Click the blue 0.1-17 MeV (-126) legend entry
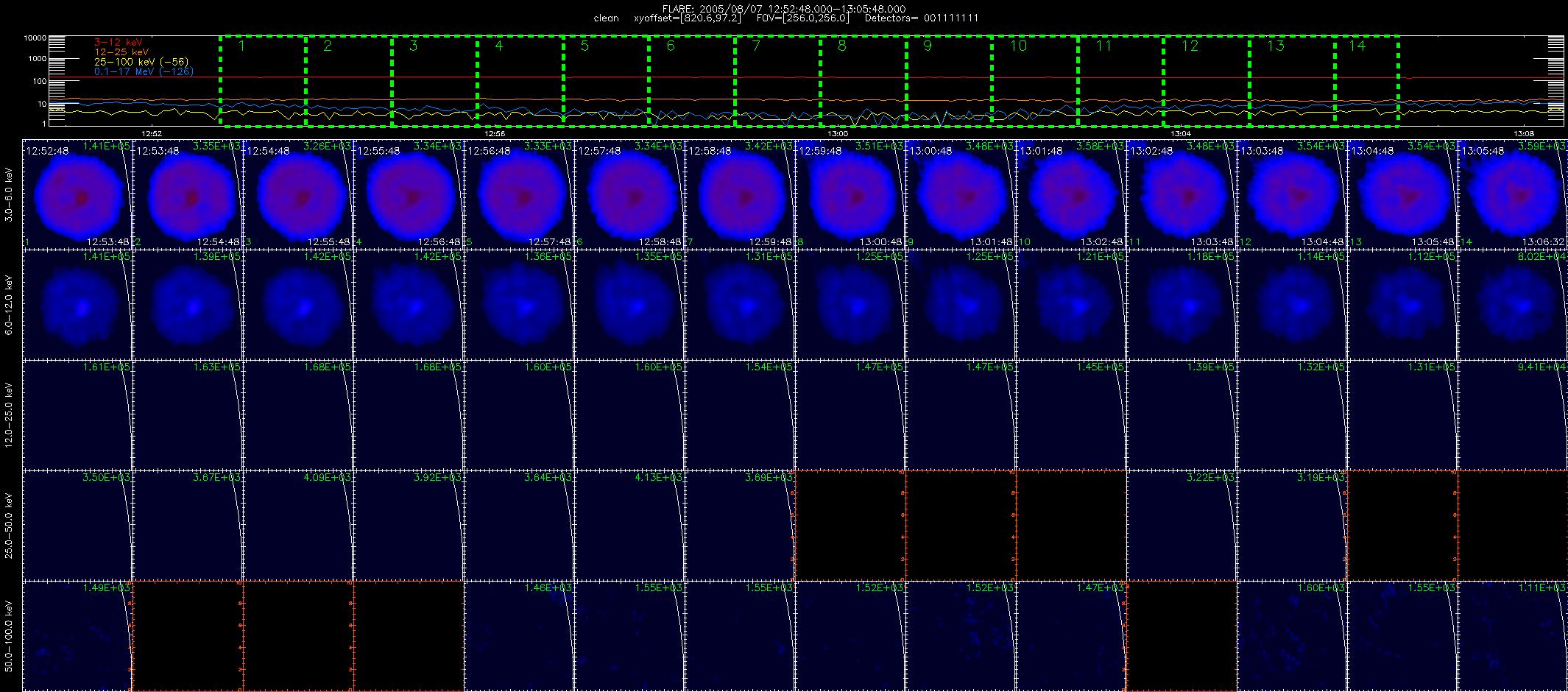Viewport: 1568px width, 692px height. (x=143, y=71)
